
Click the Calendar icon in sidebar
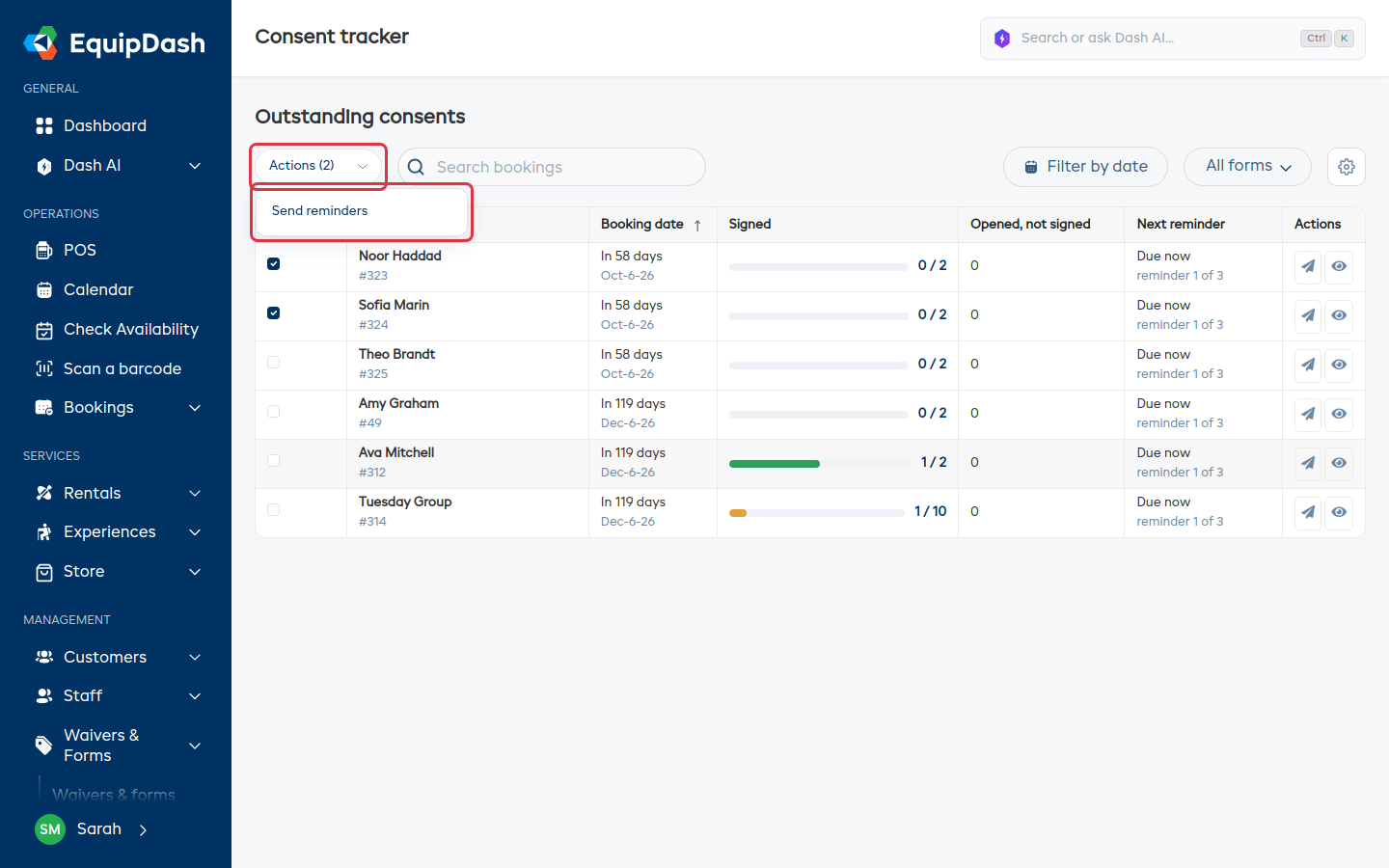(44, 290)
